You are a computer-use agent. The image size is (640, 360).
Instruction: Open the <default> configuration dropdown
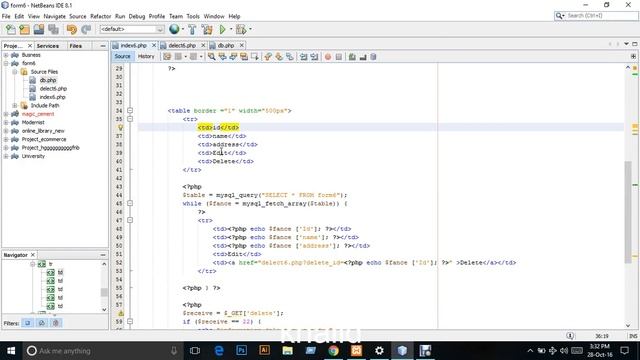point(131,29)
